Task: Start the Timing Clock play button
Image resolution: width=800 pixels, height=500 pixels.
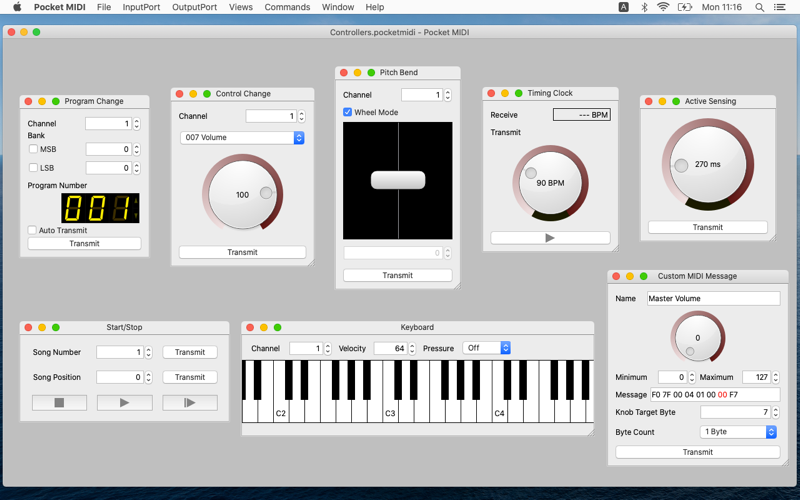Action: coord(550,238)
